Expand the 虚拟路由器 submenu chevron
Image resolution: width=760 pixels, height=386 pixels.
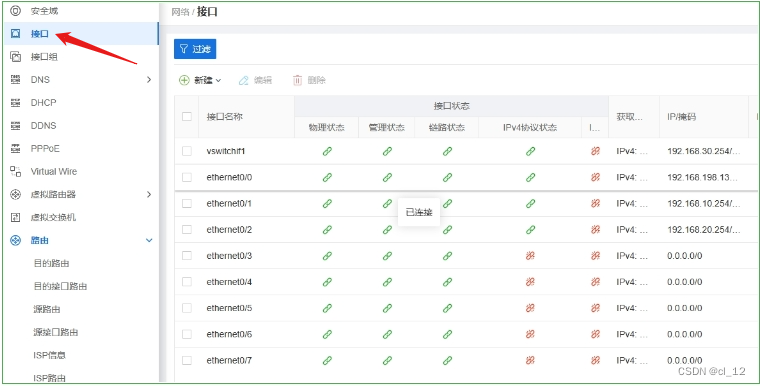click(149, 194)
